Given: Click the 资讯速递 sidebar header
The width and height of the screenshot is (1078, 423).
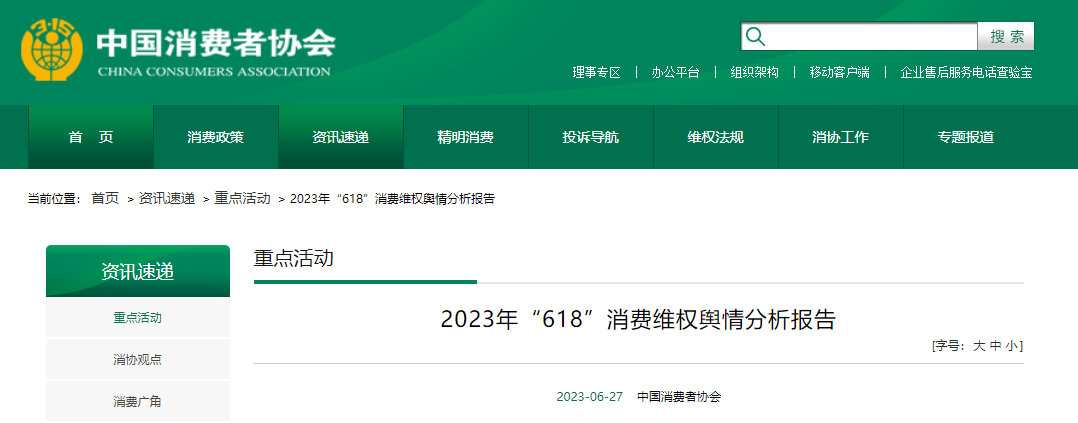Looking at the screenshot, I should [138, 272].
